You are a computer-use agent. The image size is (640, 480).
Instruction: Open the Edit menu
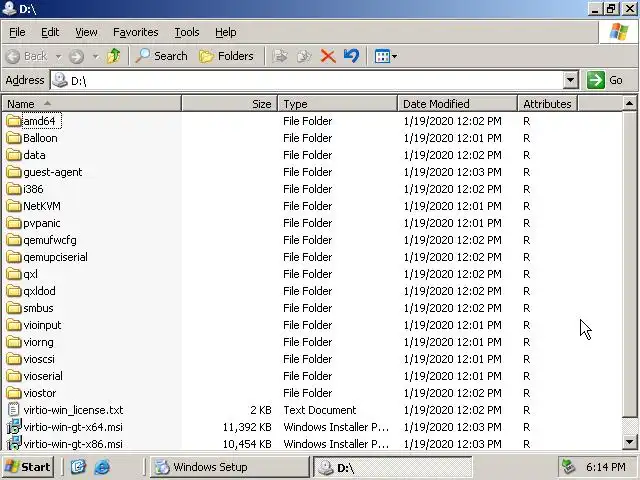point(50,32)
